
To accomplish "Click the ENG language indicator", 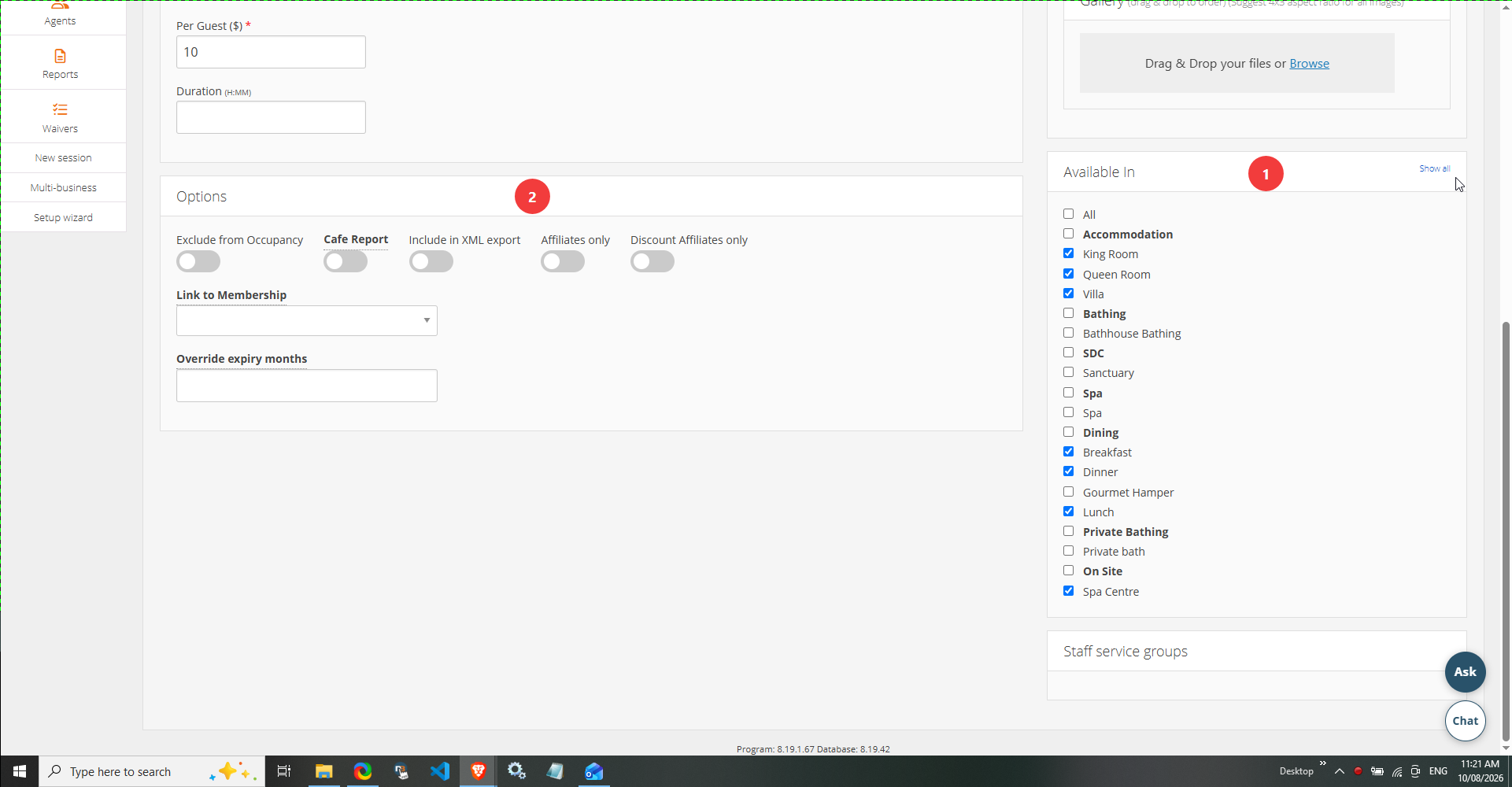I will click(1438, 771).
